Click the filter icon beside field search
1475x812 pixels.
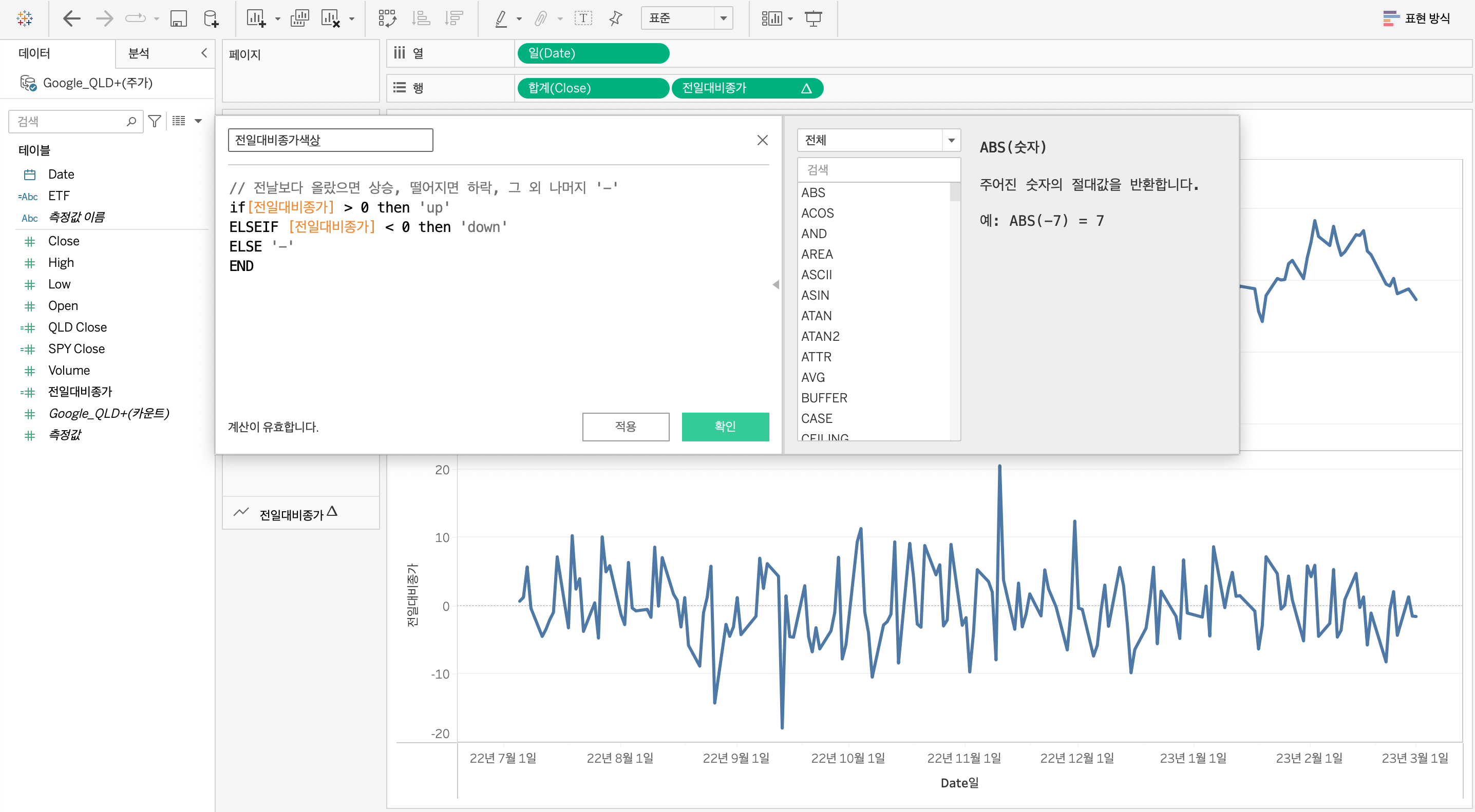point(154,121)
